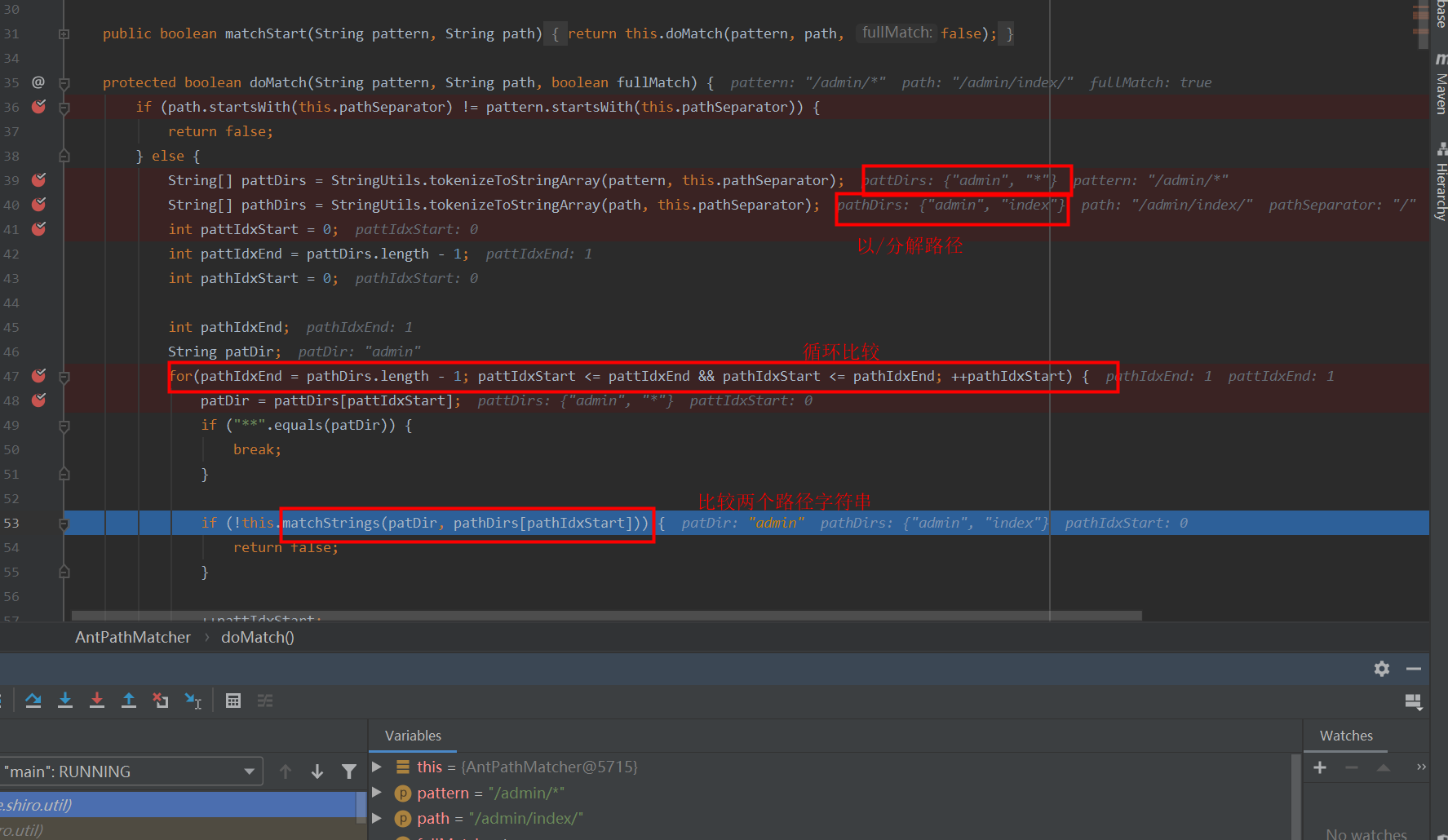Screen dimensions: 1448x840
Task: Click the path = "/admin/index/" variable
Action: pos(500,818)
